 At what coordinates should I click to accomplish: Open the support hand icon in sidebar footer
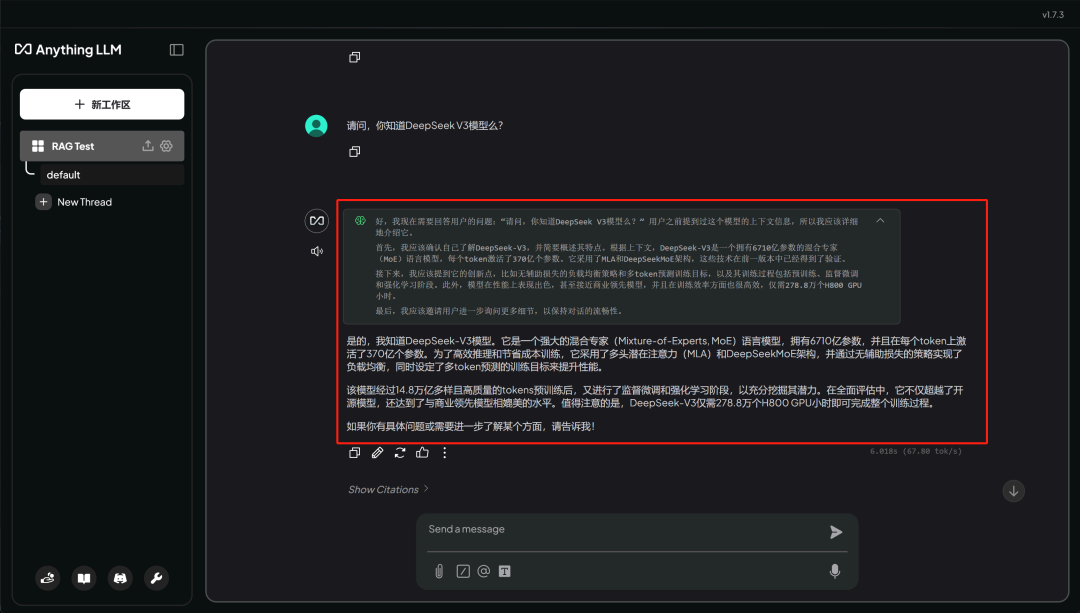click(48, 578)
